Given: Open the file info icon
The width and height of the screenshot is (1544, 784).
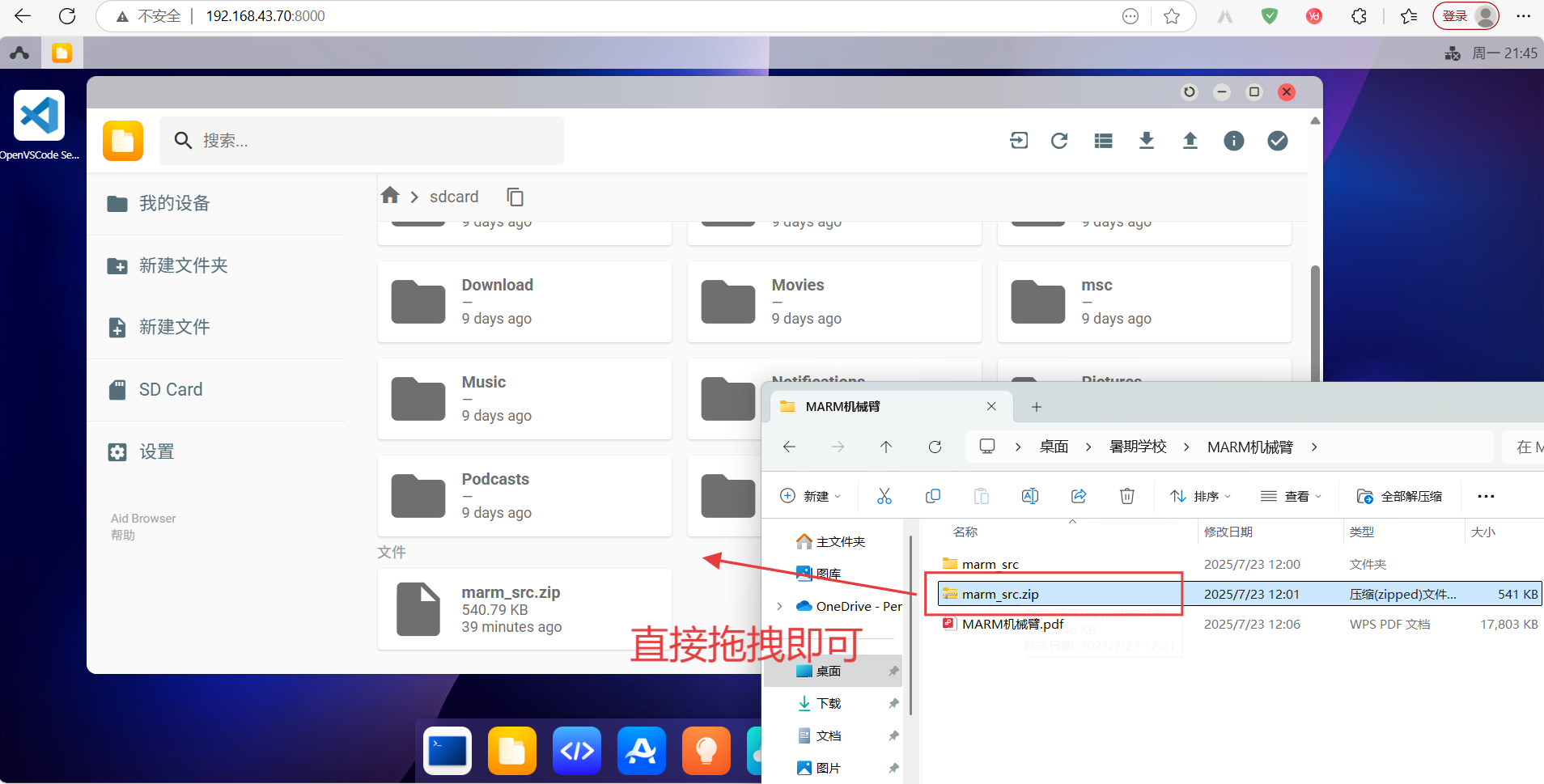Looking at the screenshot, I should [x=1233, y=141].
